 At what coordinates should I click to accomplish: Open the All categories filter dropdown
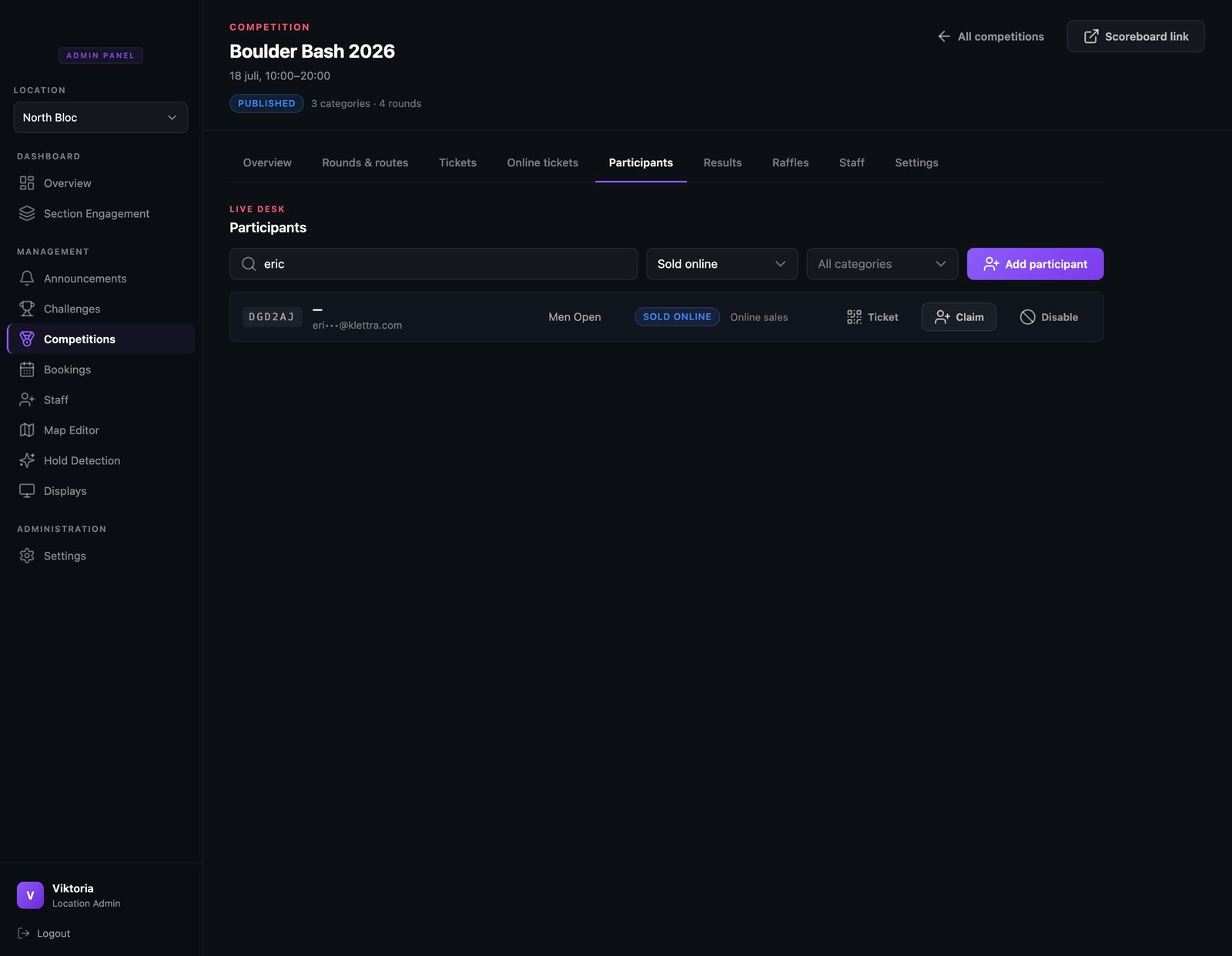[882, 264]
